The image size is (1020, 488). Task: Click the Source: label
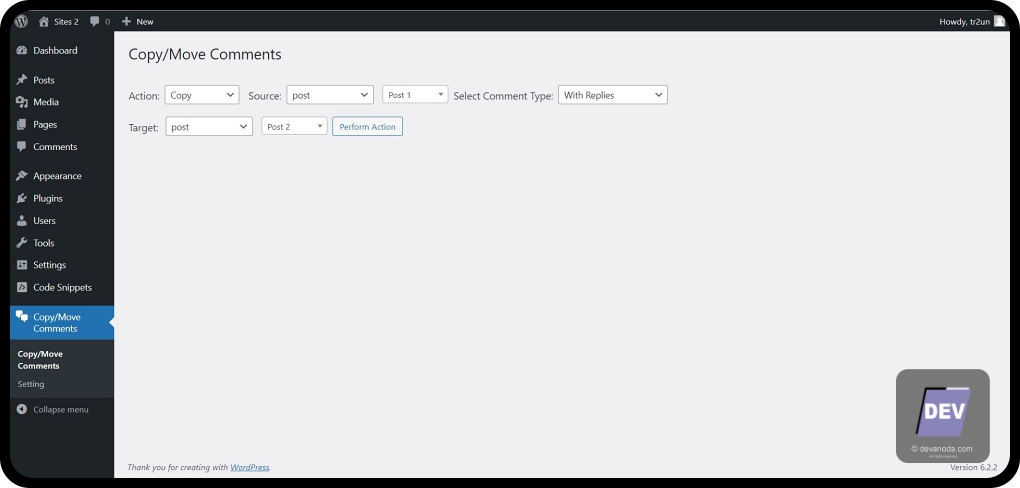[x=265, y=96]
